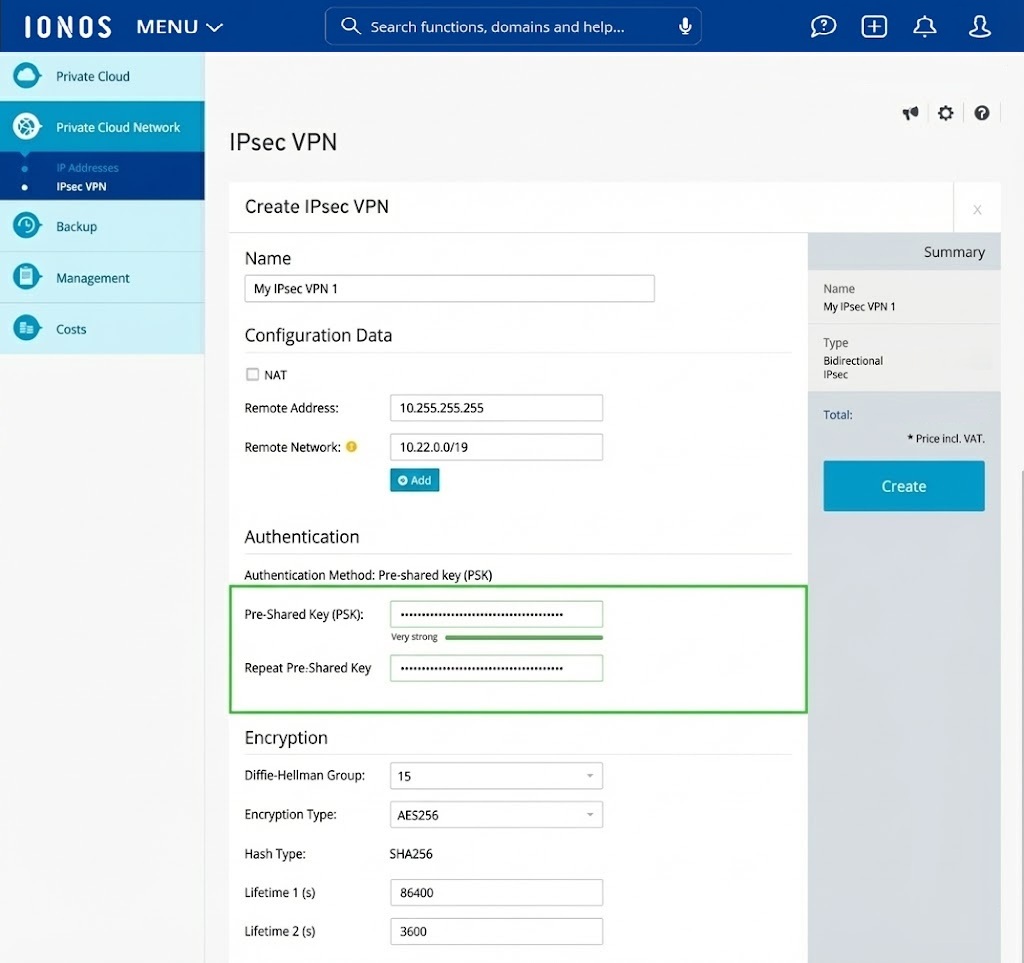
Task: Click the Add button below Remote Network
Action: (x=414, y=480)
